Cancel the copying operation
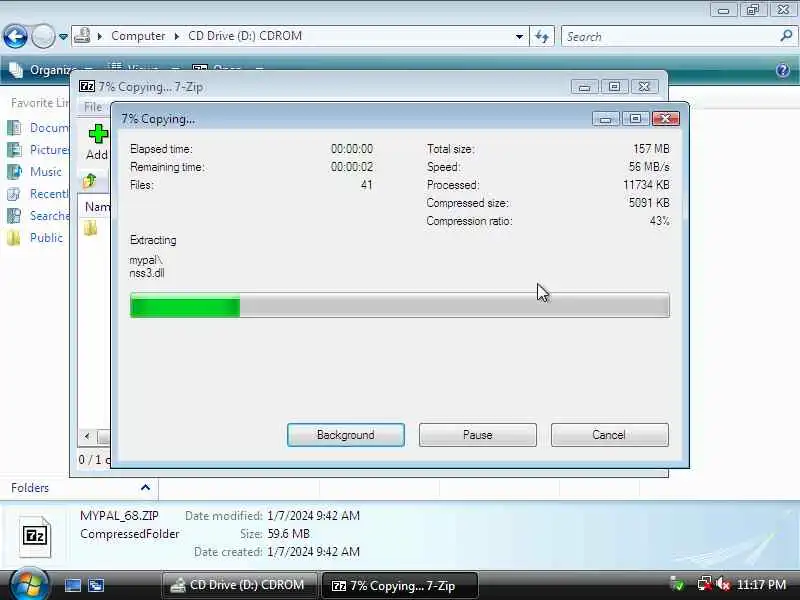Screen dimensions: 800x600 point(609,435)
